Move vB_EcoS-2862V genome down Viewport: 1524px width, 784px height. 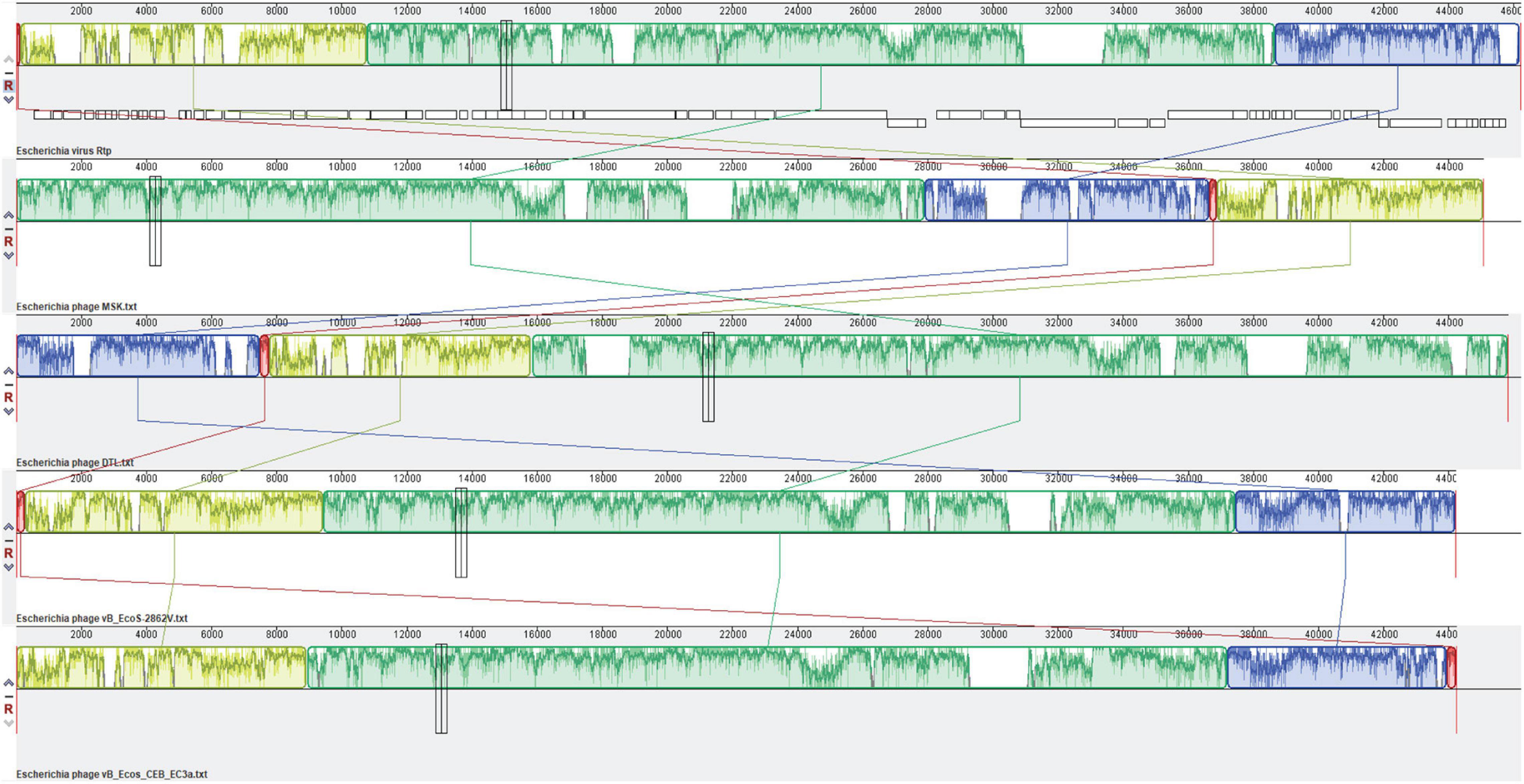pos(8,567)
